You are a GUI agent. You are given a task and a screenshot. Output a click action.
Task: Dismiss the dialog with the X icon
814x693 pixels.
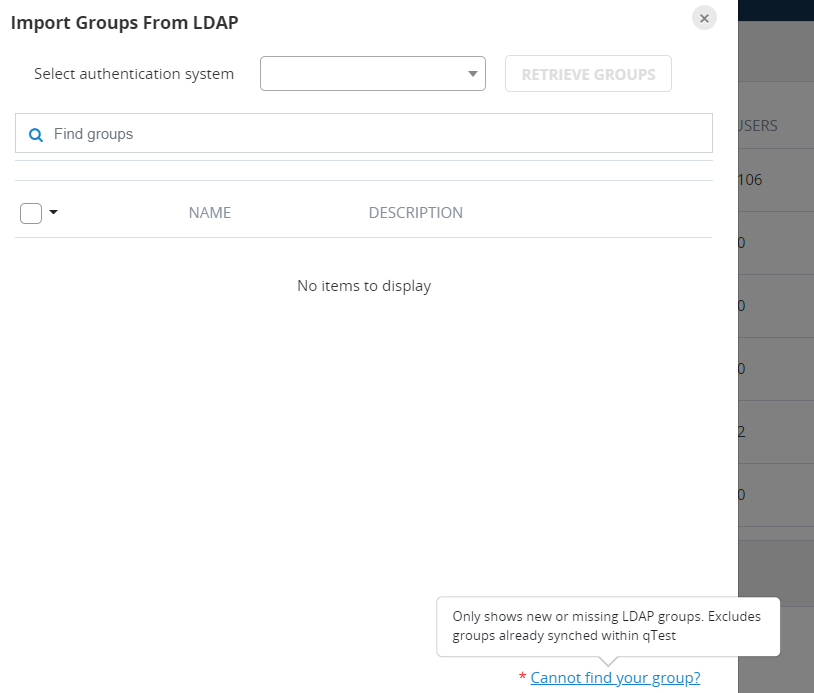(x=704, y=17)
